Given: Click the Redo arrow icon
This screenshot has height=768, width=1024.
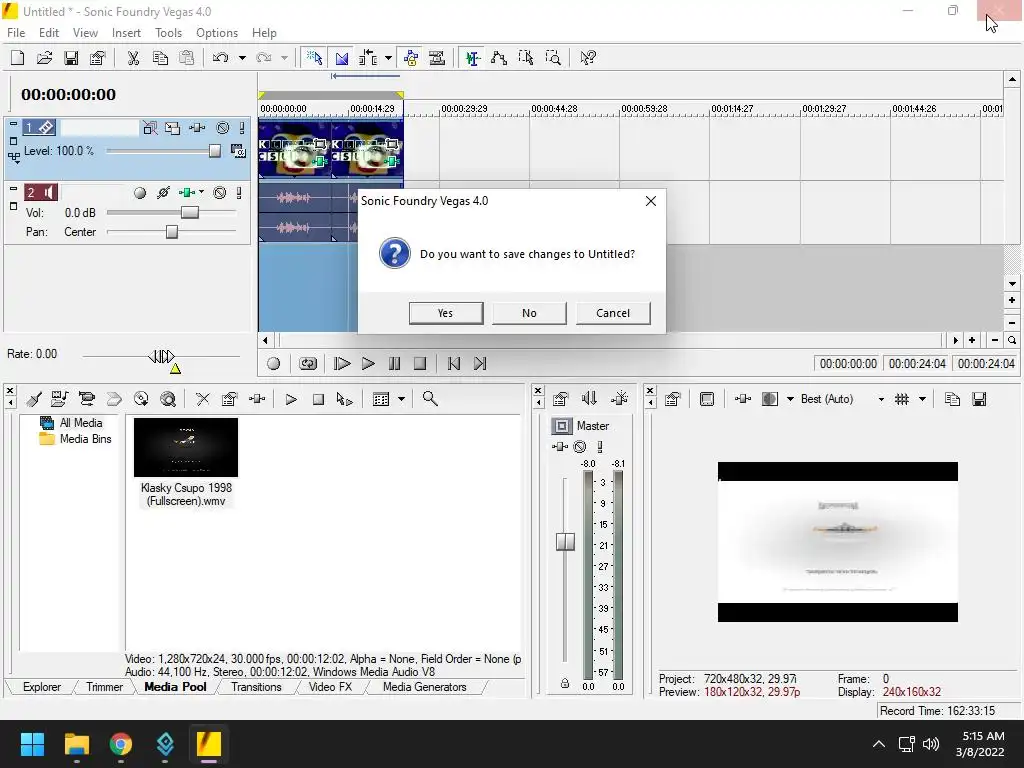Looking at the screenshot, I should [x=264, y=58].
